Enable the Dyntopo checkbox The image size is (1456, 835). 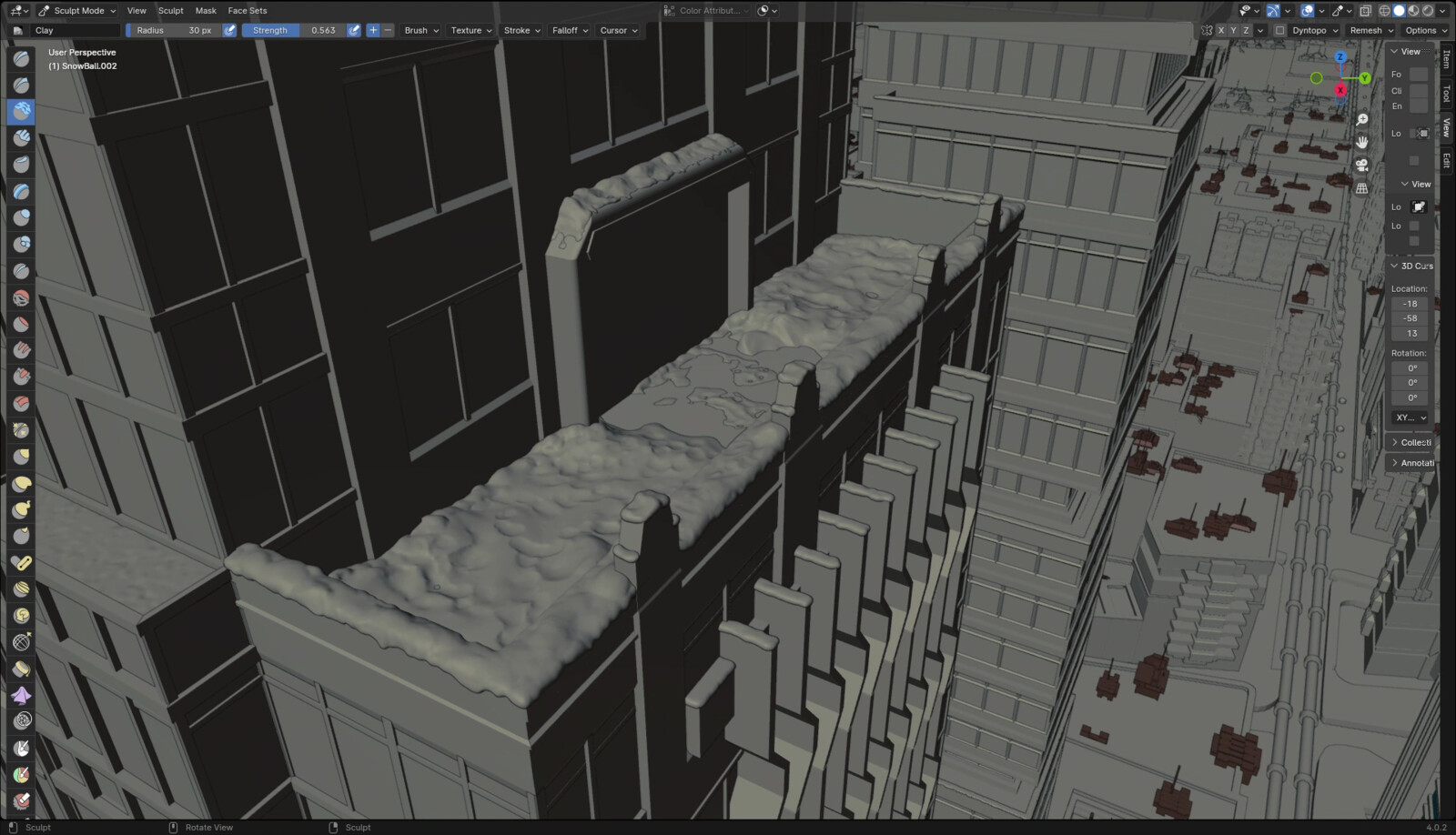pos(1279,30)
